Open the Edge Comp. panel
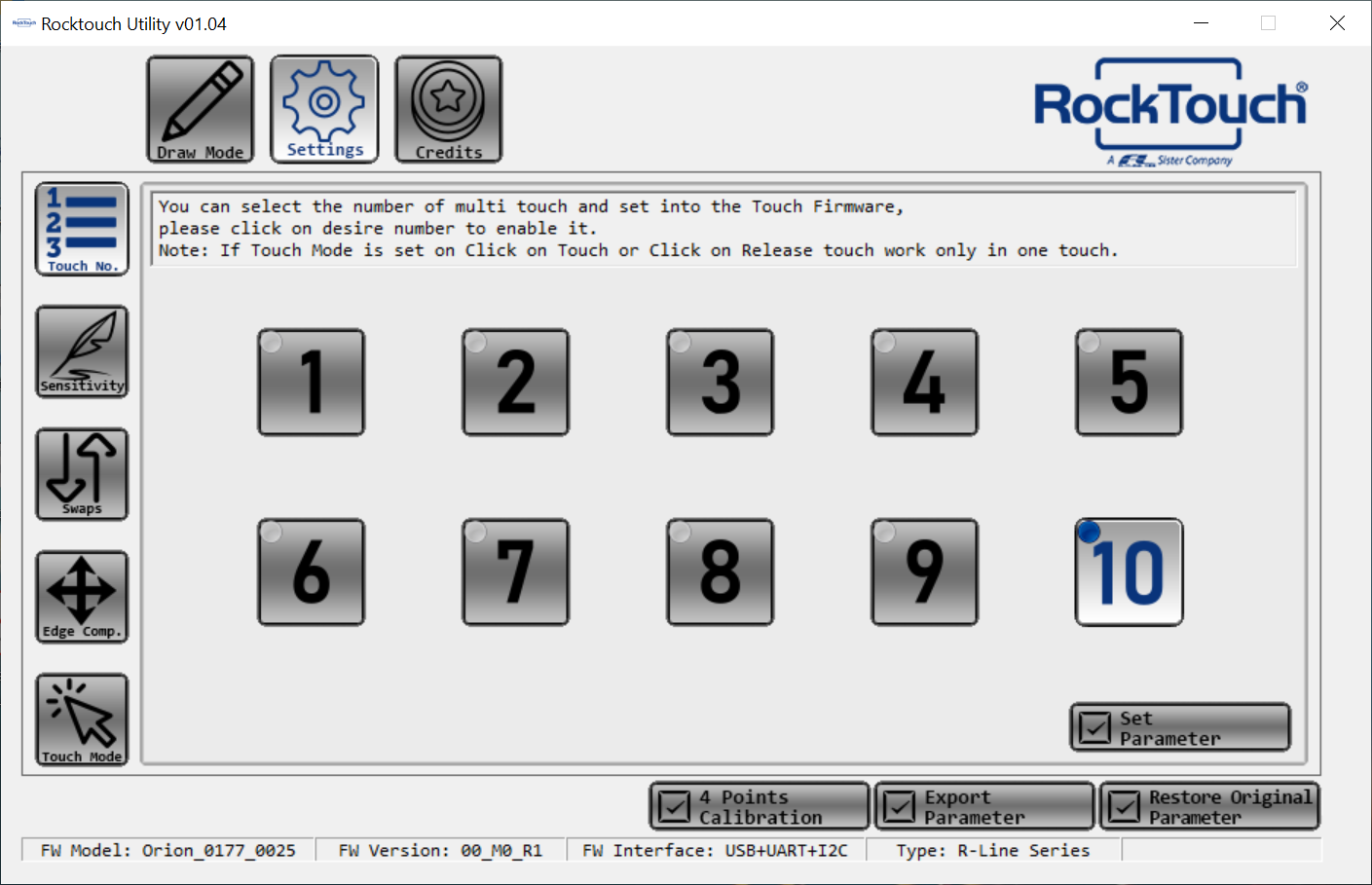 tap(82, 597)
